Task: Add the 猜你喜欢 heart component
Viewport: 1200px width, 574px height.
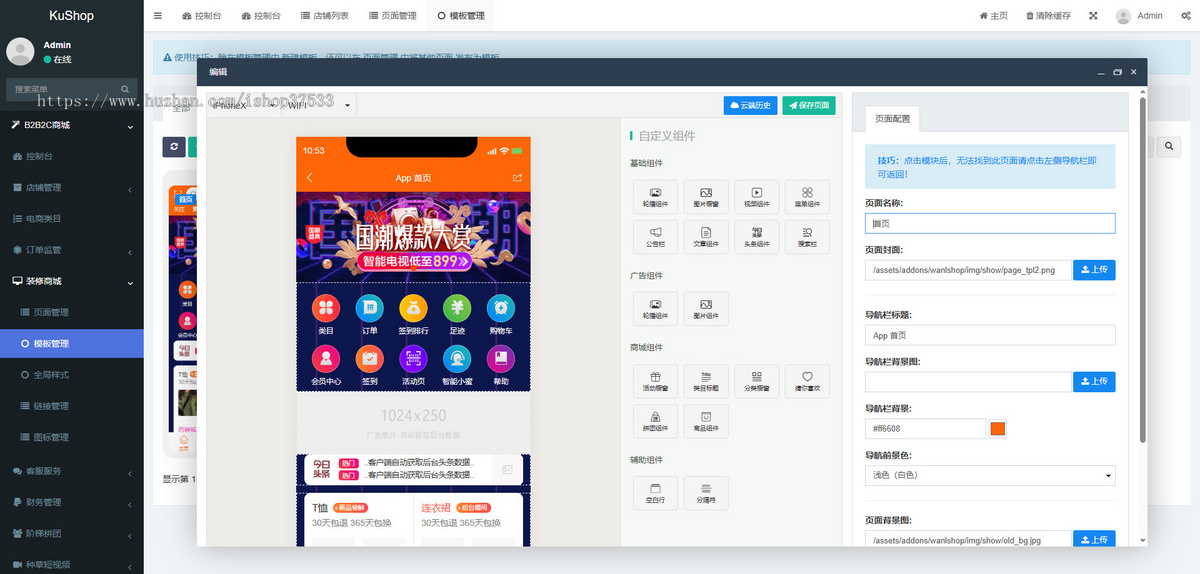Action: tap(807, 381)
